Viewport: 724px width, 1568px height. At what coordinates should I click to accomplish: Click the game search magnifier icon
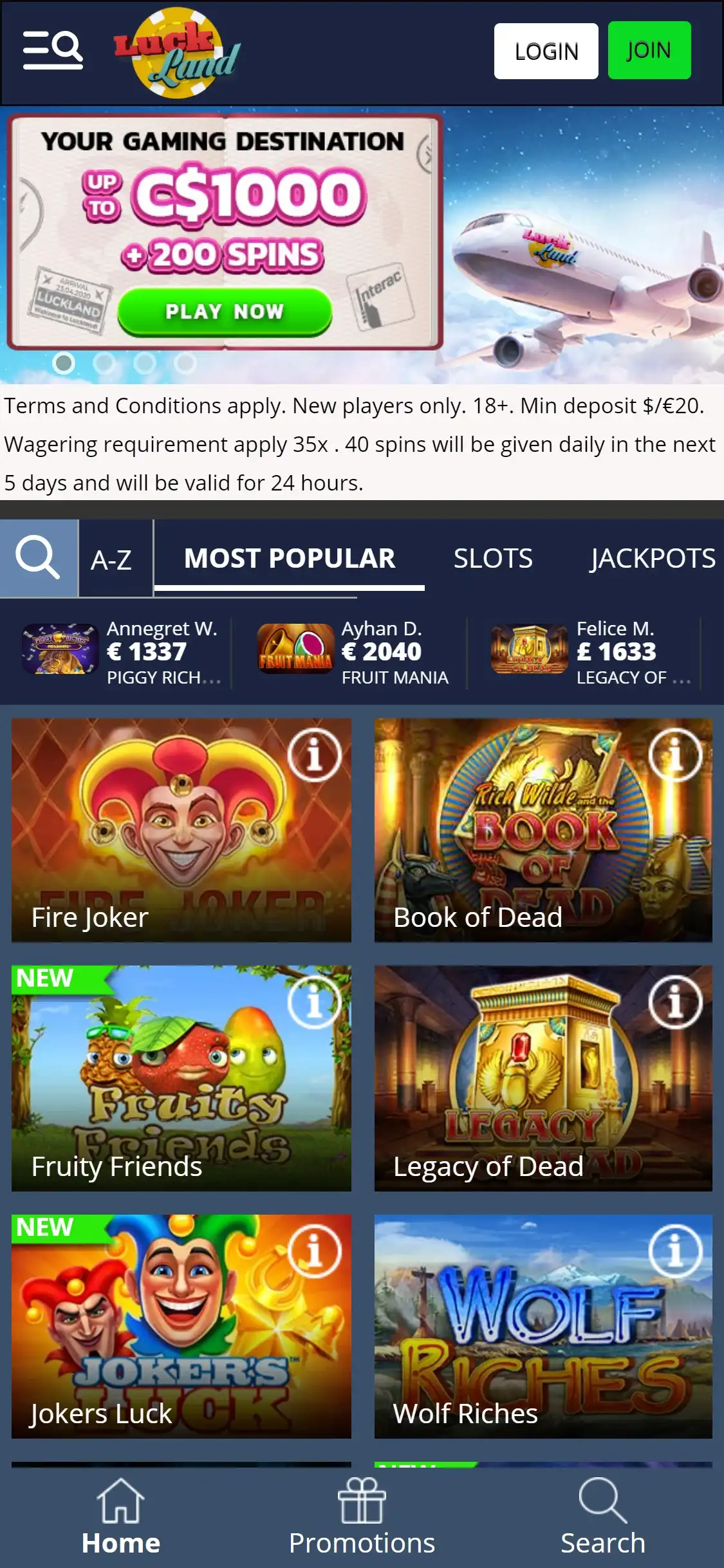pos(39,558)
